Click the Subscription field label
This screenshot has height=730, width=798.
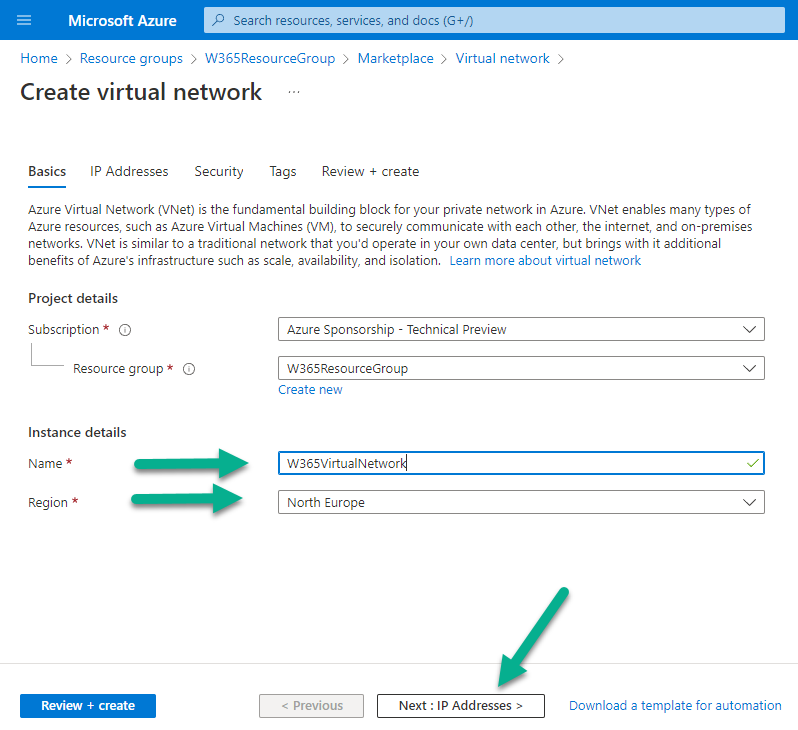point(63,330)
